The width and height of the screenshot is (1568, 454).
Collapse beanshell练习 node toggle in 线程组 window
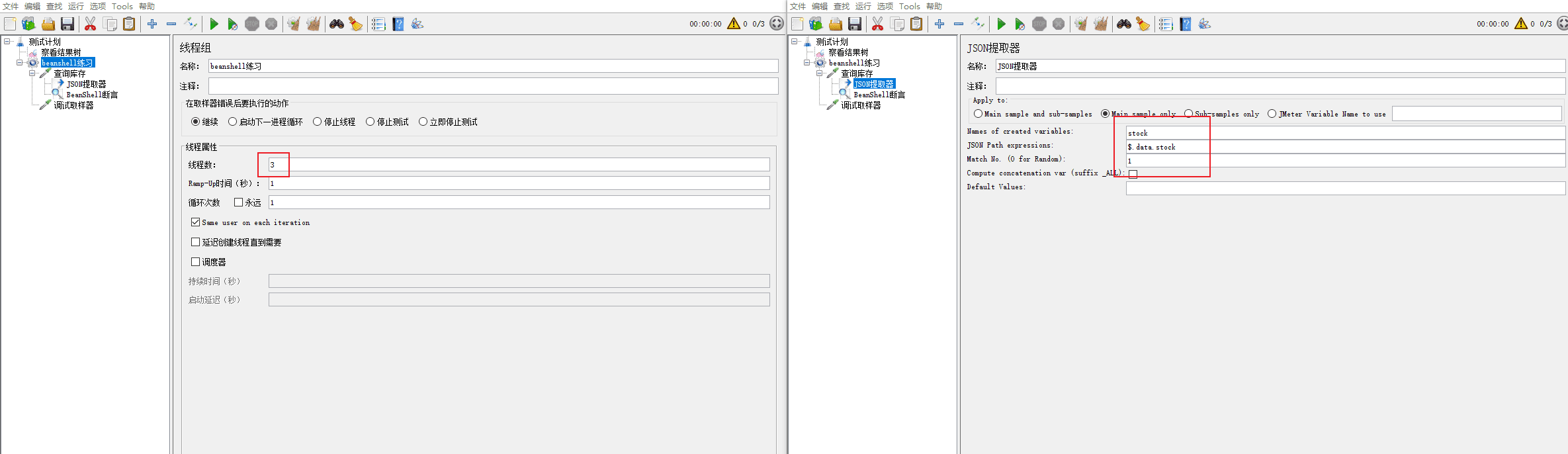tap(19, 63)
